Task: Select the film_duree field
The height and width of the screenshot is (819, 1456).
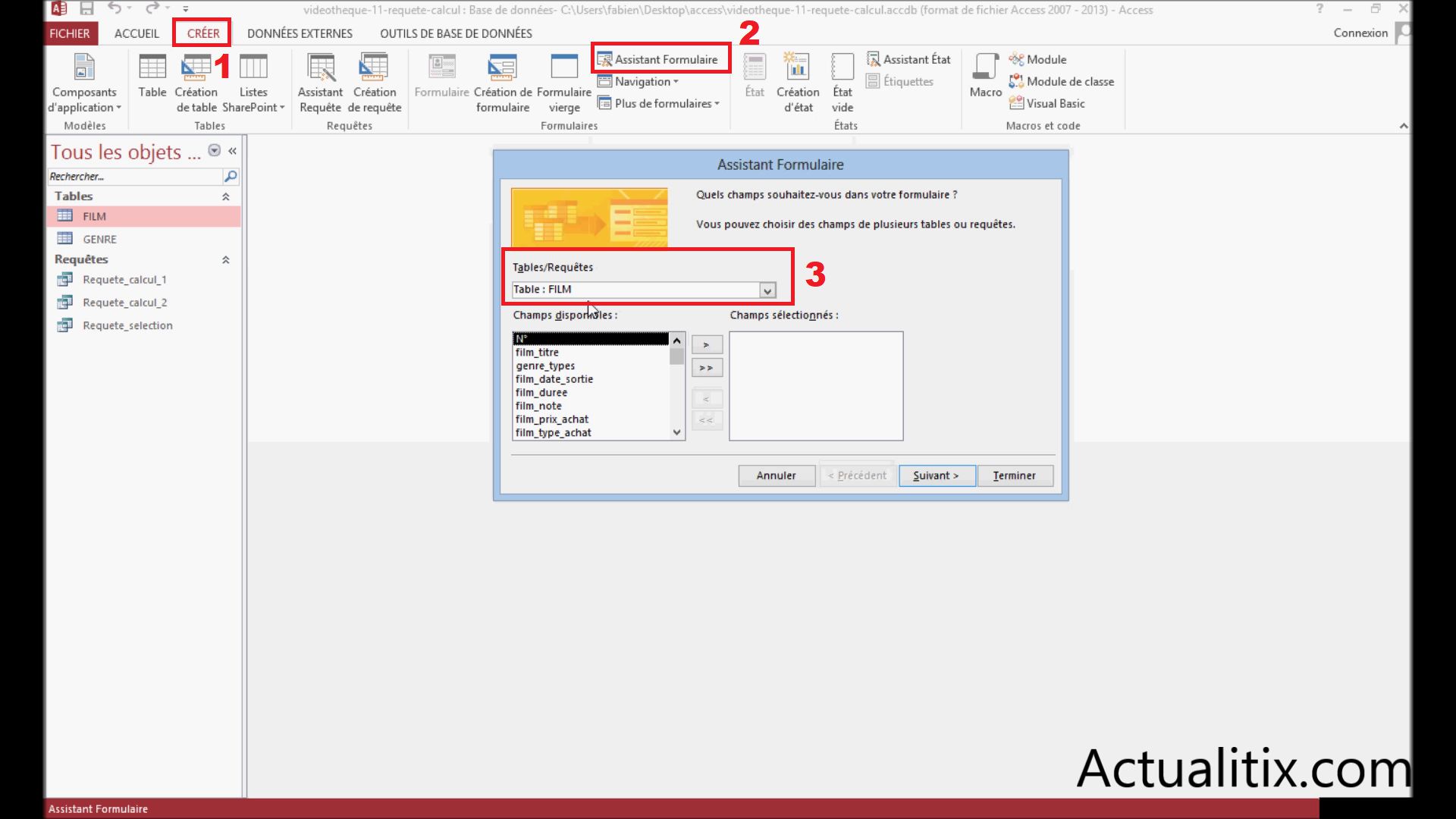Action: (x=591, y=393)
